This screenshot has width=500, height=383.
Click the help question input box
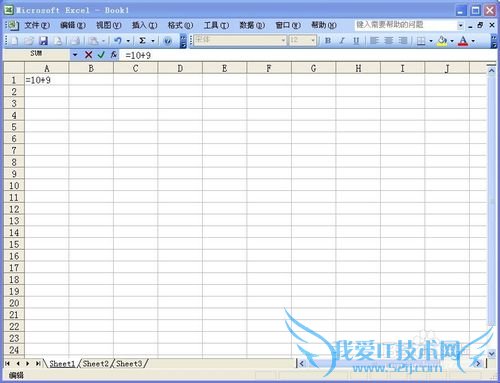click(x=406, y=25)
